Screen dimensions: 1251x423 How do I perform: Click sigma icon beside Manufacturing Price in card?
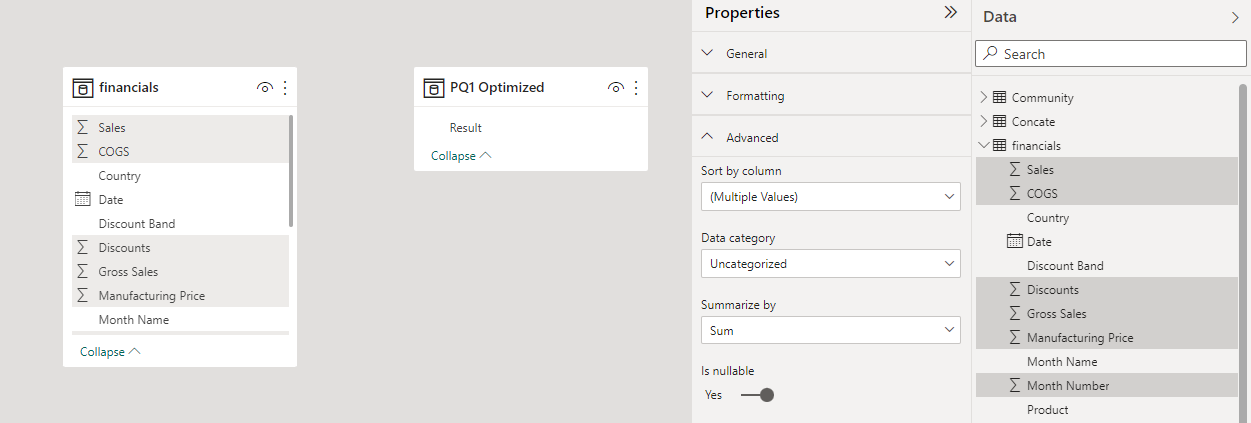82,296
